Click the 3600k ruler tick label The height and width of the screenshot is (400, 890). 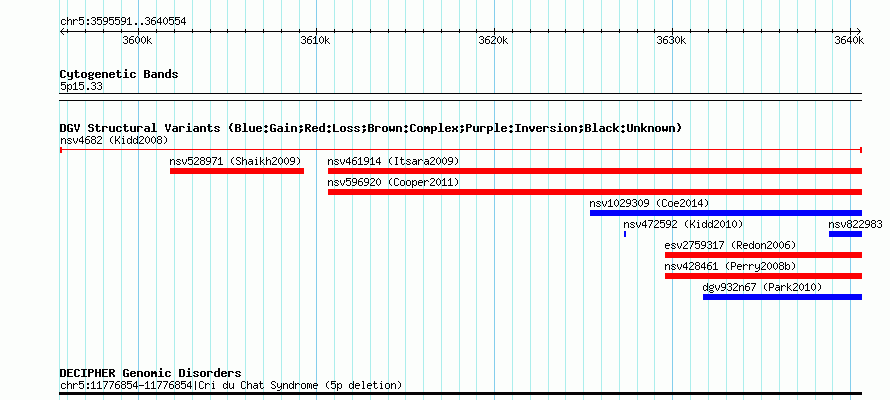137,41
